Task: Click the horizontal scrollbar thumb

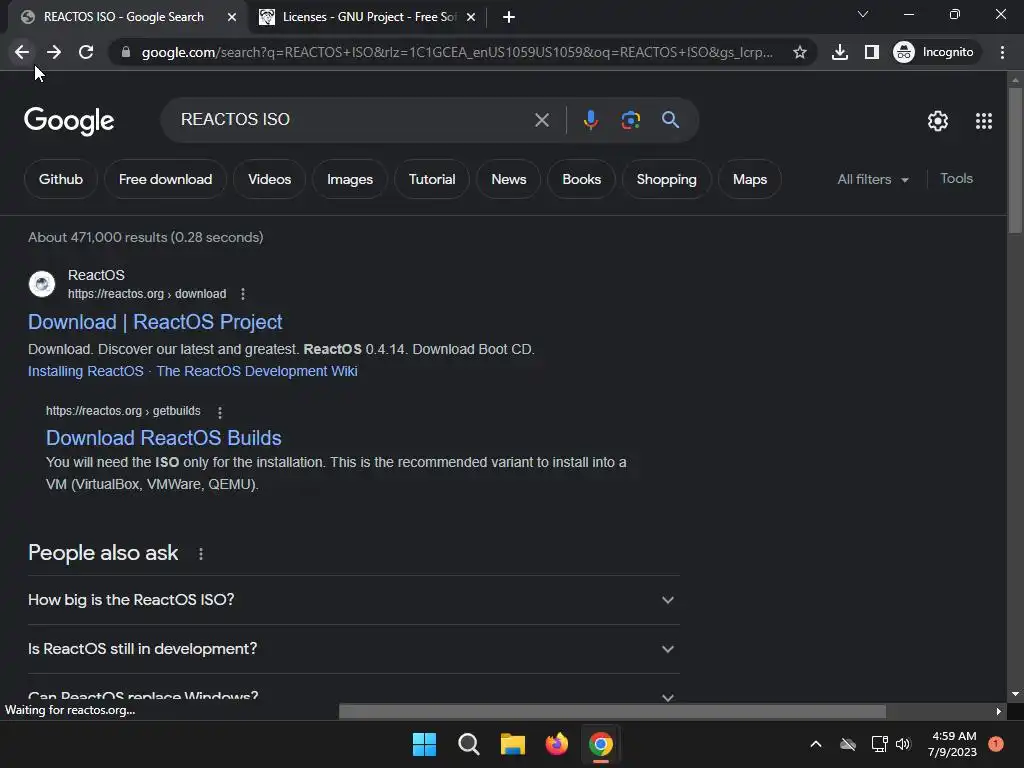Action: 613,711
